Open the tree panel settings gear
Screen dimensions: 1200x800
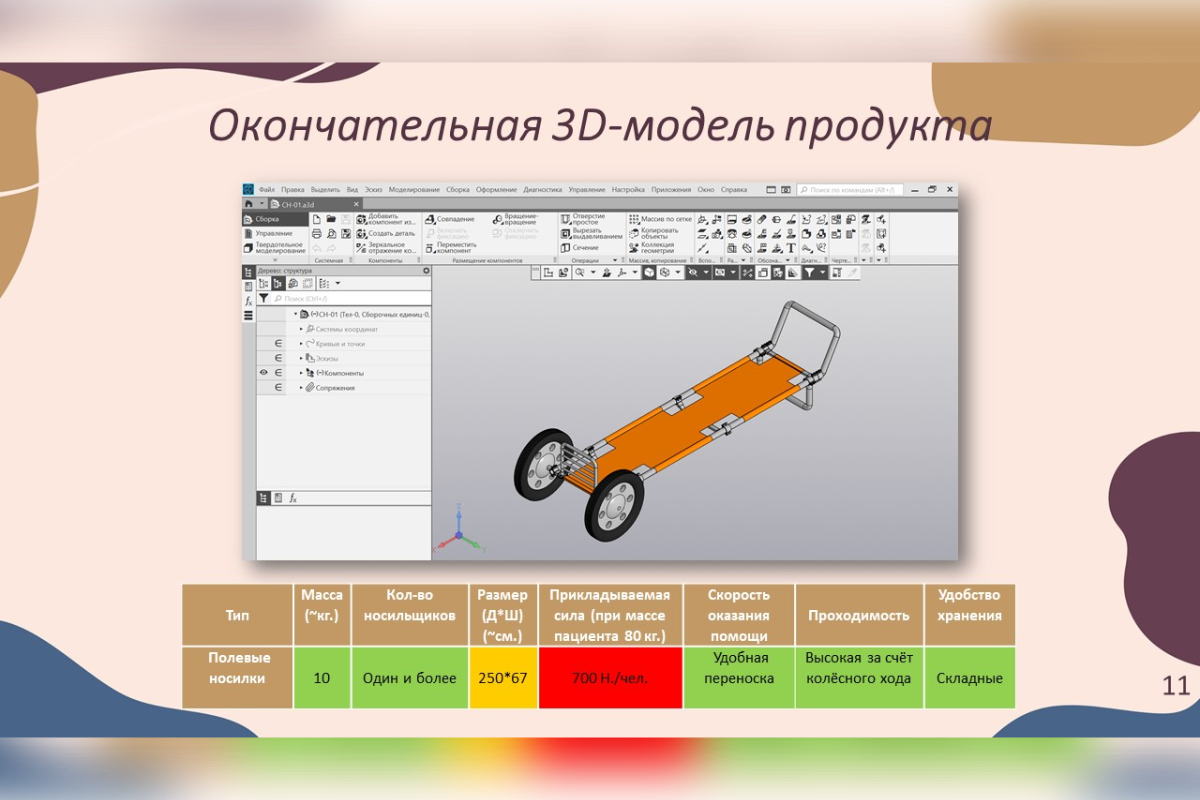[x=426, y=271]
